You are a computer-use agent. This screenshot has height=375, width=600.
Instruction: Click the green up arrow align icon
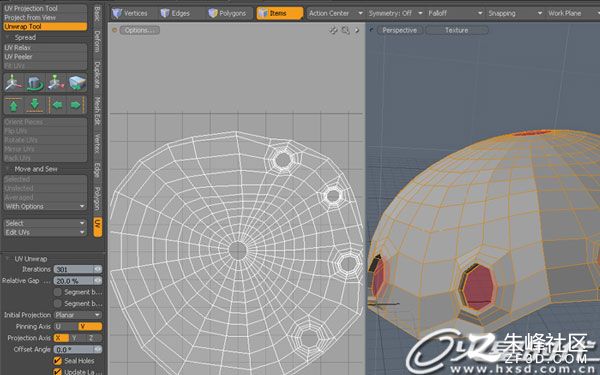[13, 105]
